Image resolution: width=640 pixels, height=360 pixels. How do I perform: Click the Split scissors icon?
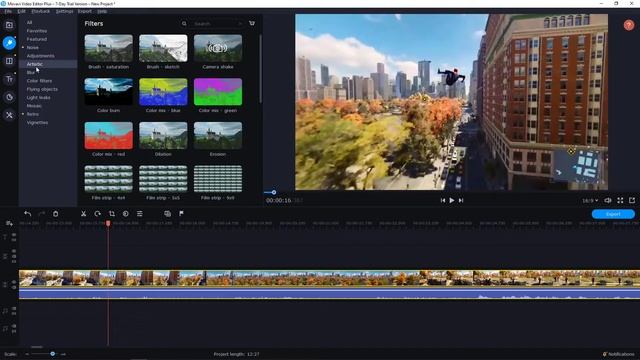[83, 213]
